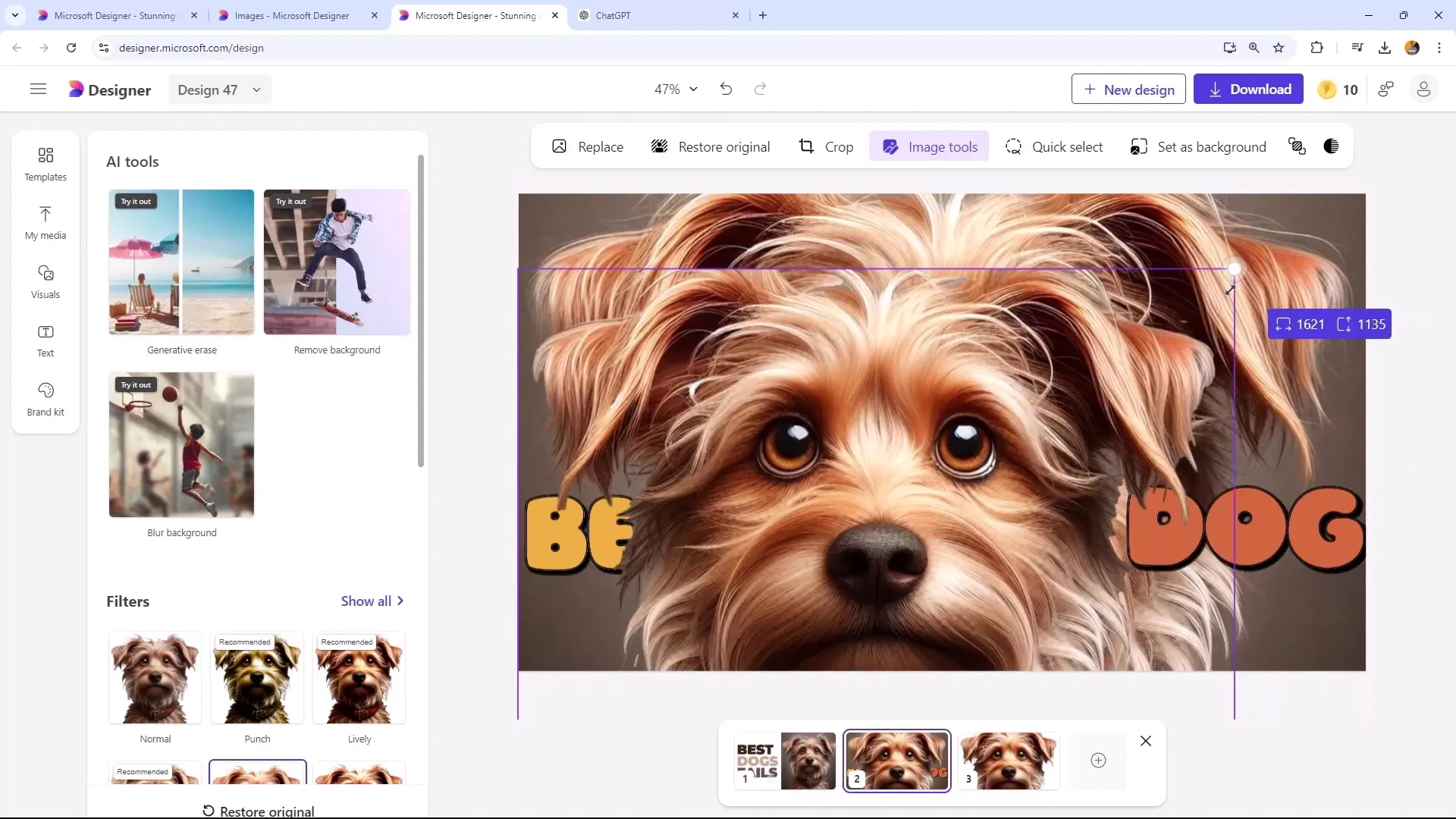Click the address bar URL
This screenshot has height=819, width=1456.
(191, 48)
